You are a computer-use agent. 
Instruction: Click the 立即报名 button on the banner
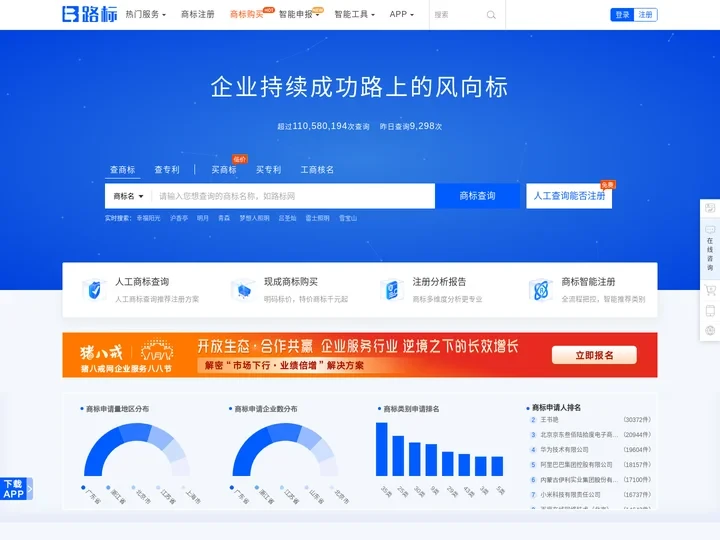pos(594,355)
